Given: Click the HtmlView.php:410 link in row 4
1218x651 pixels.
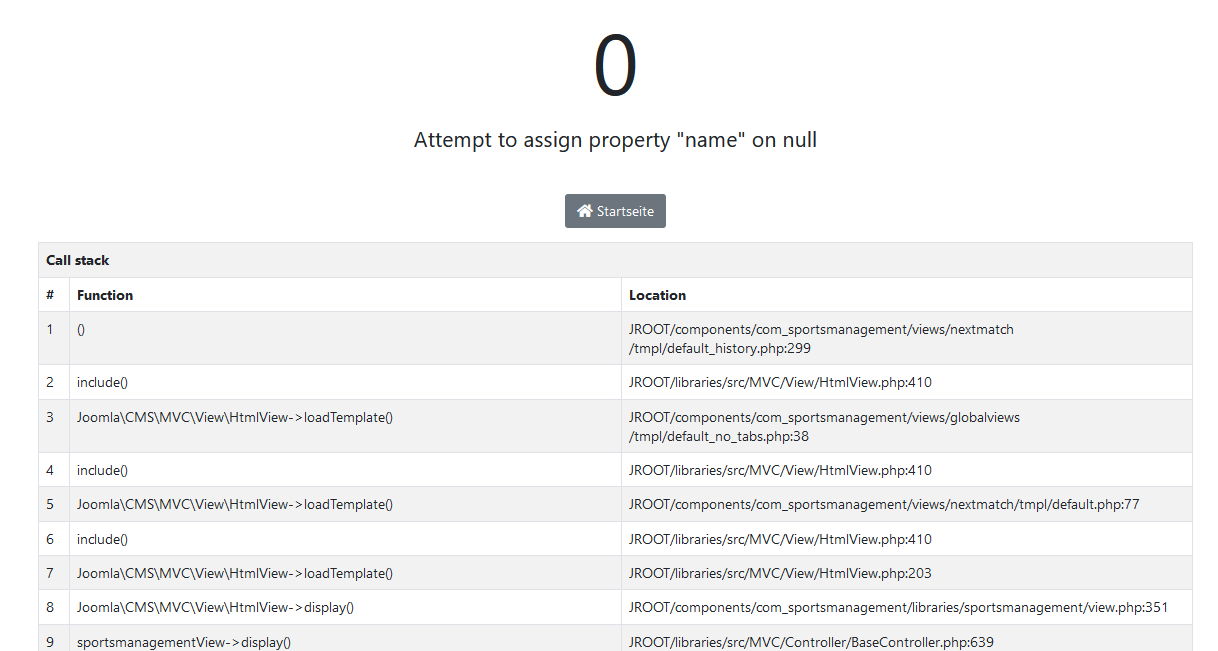Looking at the screenshot, I should pyautogui.click(x=779, y=470).
